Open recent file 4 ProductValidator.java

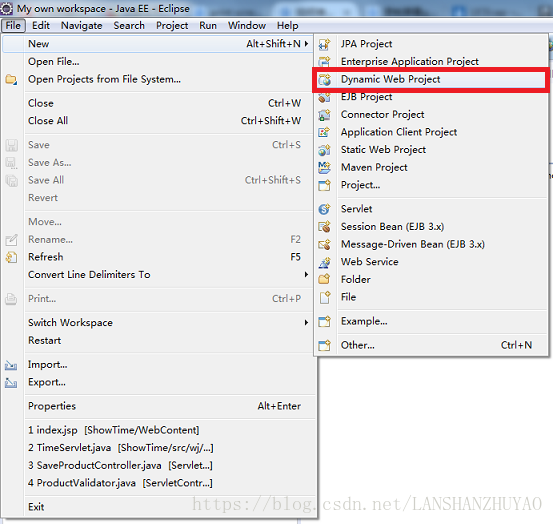point(158,483)
